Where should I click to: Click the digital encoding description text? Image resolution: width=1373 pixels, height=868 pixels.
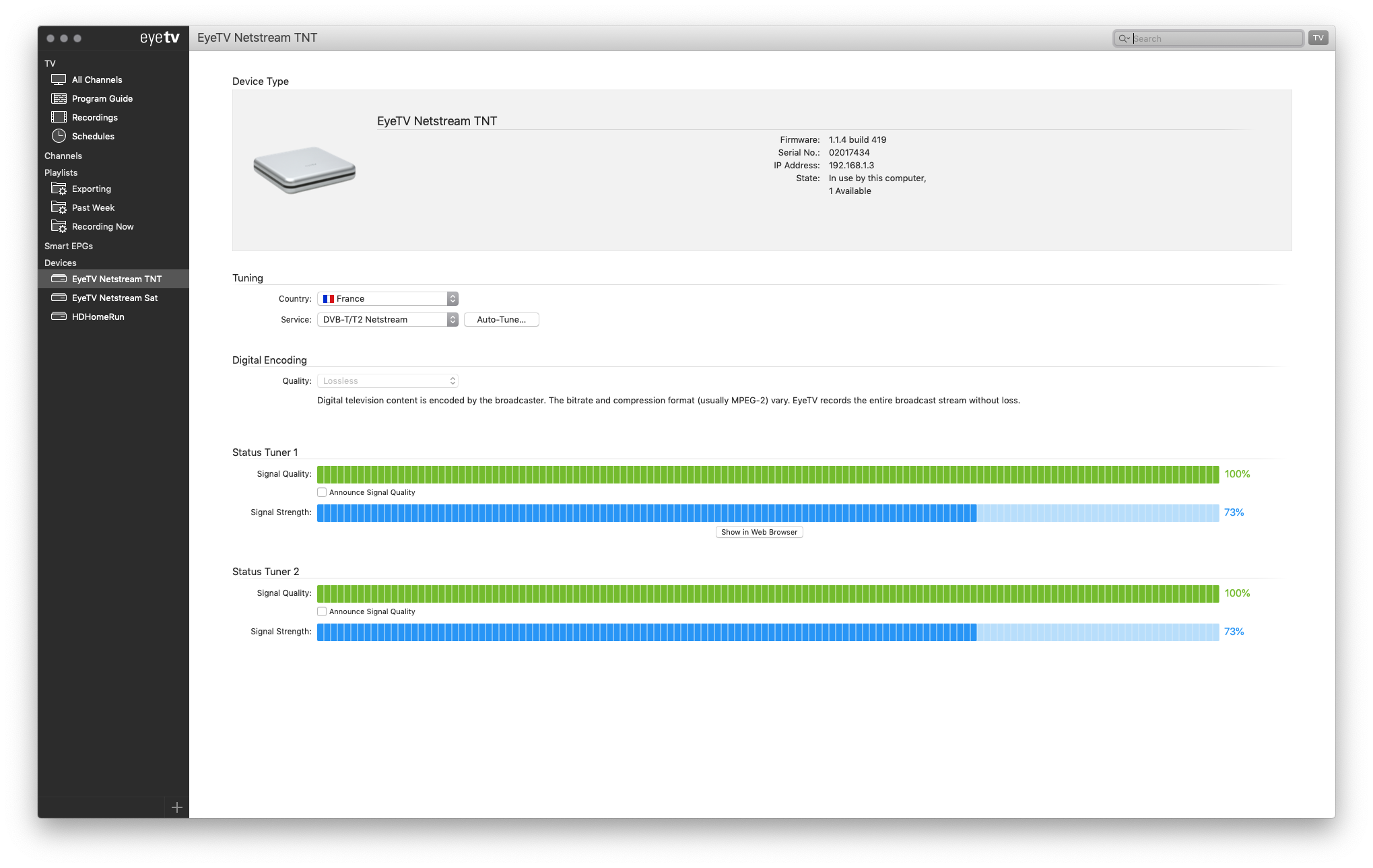click(669, 400)
